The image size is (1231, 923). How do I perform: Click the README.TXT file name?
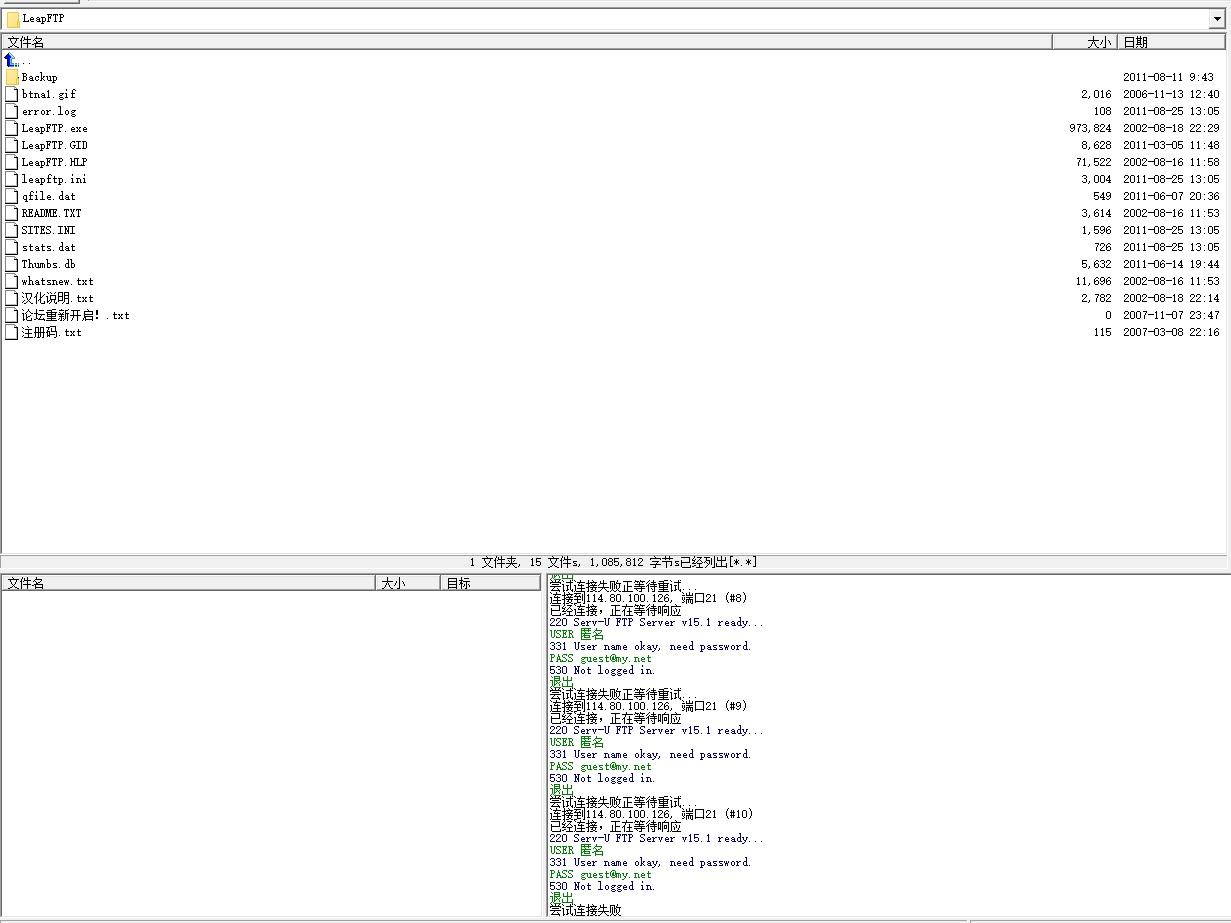[x=51, y=213]
